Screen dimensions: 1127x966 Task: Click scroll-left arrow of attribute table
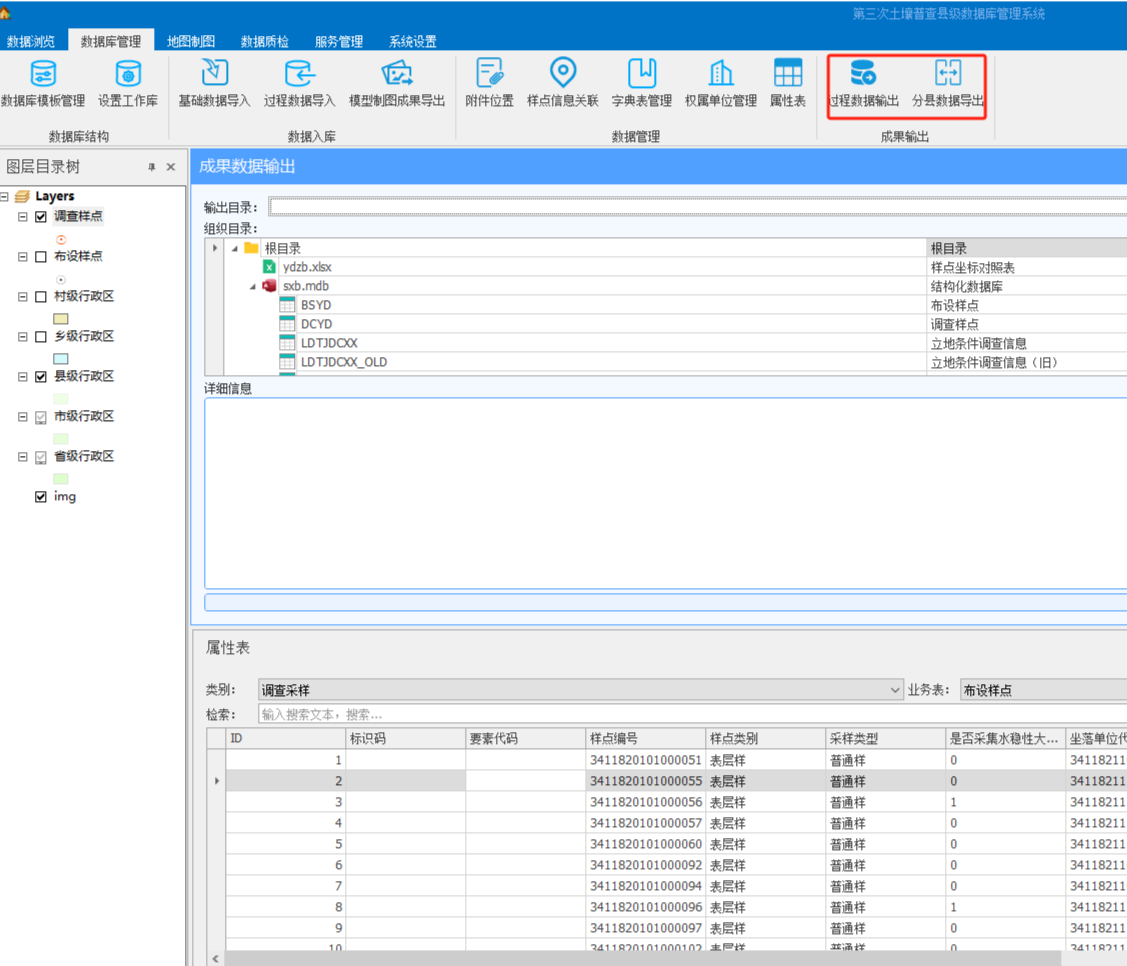tap(216, 959)
